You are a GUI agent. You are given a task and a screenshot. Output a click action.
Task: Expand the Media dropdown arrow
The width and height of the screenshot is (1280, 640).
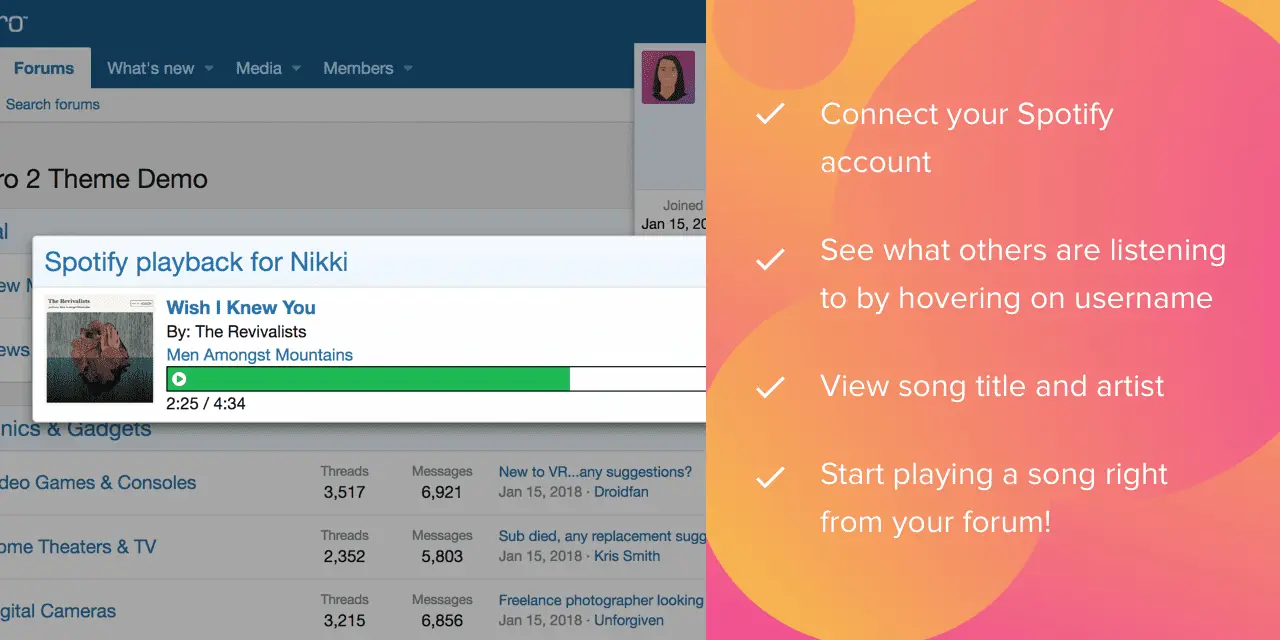tap(296, 69)
